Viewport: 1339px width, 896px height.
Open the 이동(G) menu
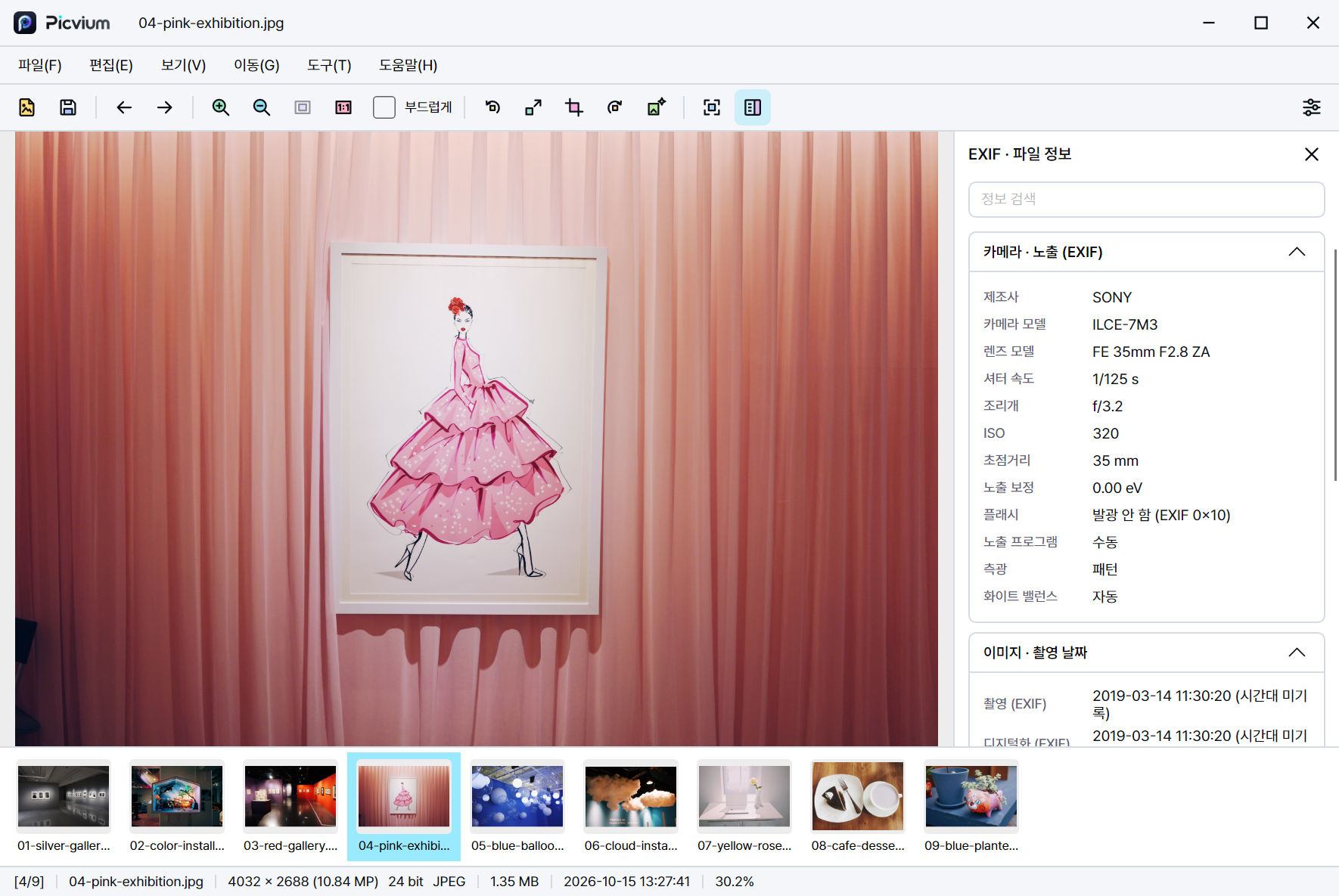(256, 66)
